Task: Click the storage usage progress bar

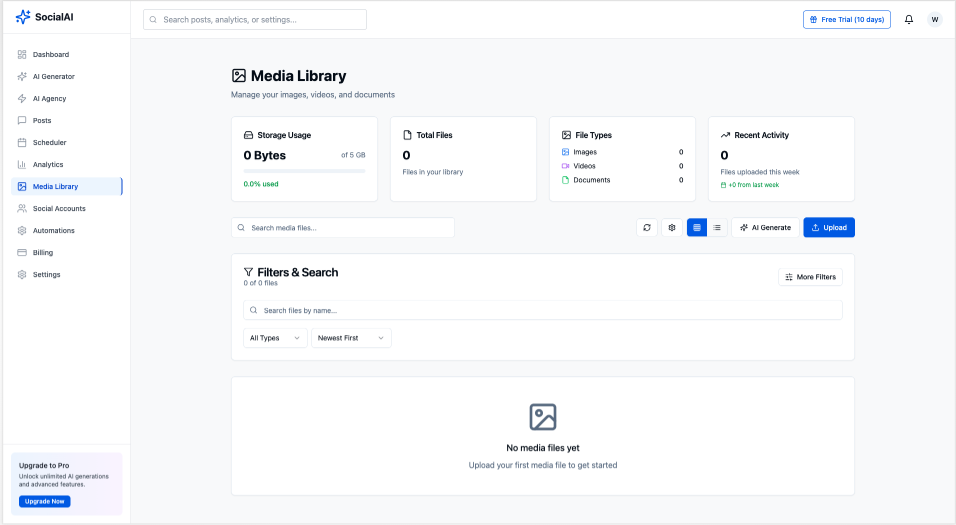Action: point(304,171)
